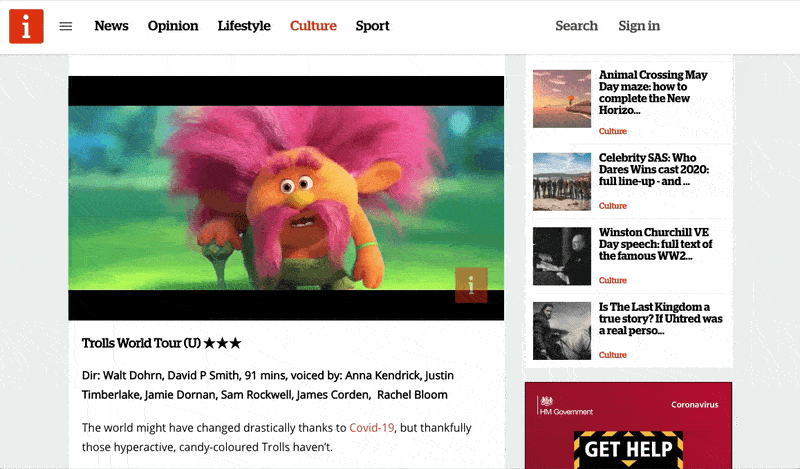Click Culture tag under Animal Crossing article
Screen dimensions: 800x469
coord(612,131)
